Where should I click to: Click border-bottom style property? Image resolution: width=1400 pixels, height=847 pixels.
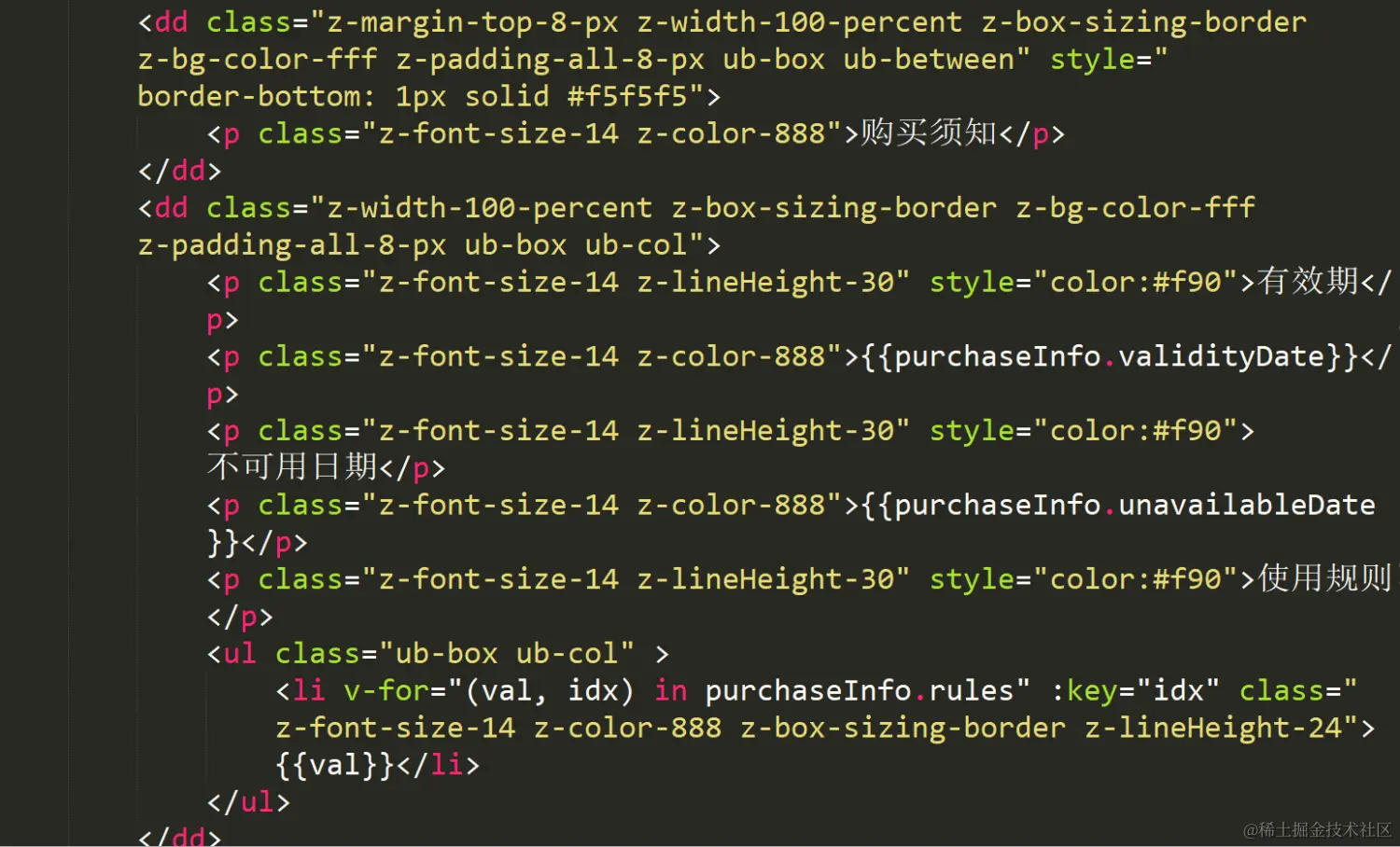(x=249, y=96)
